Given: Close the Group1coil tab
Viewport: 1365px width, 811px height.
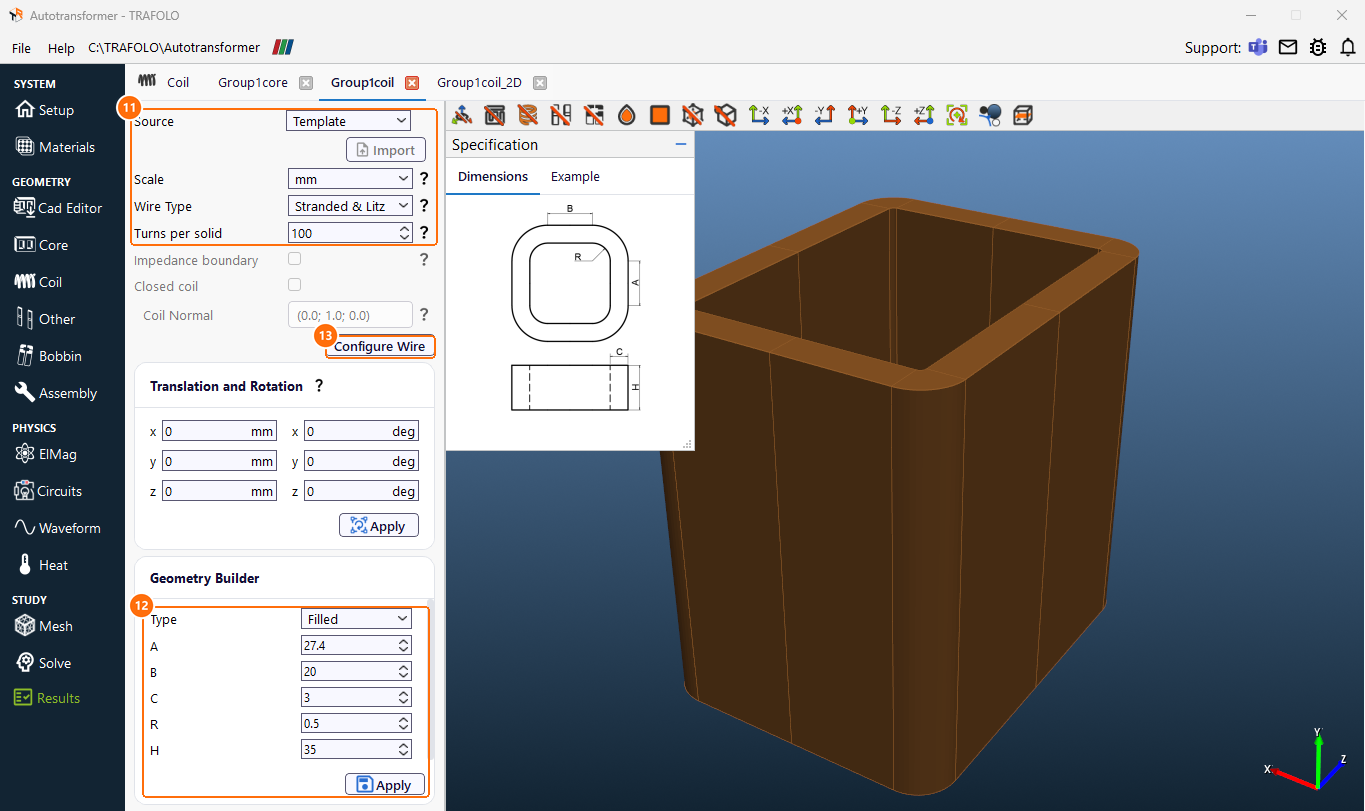Looking at the screenshot, I should (x=412, y=83).
